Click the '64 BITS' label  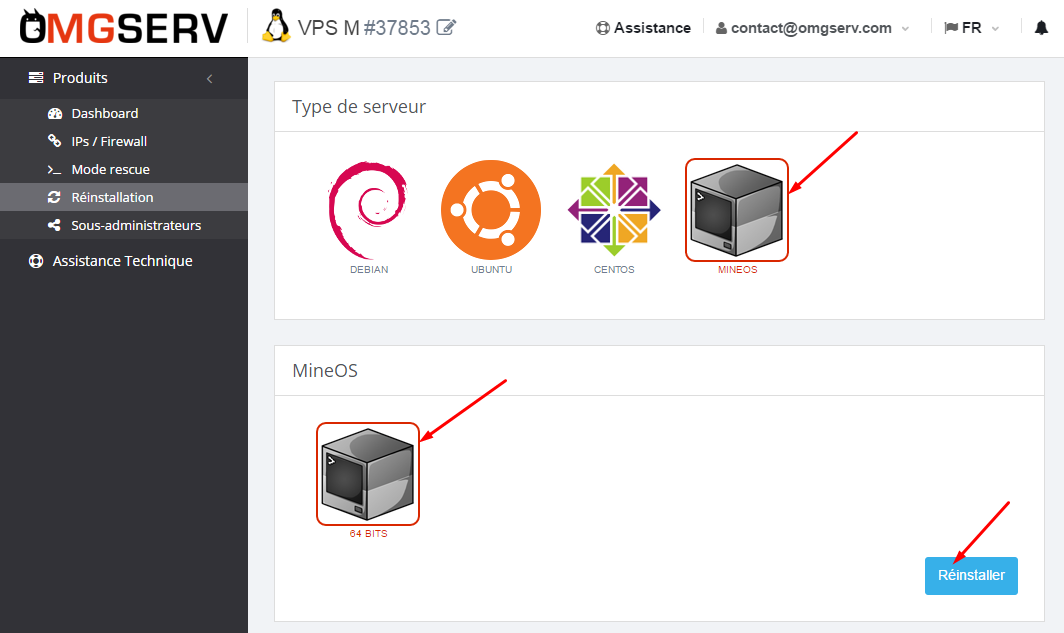point(368,533)
